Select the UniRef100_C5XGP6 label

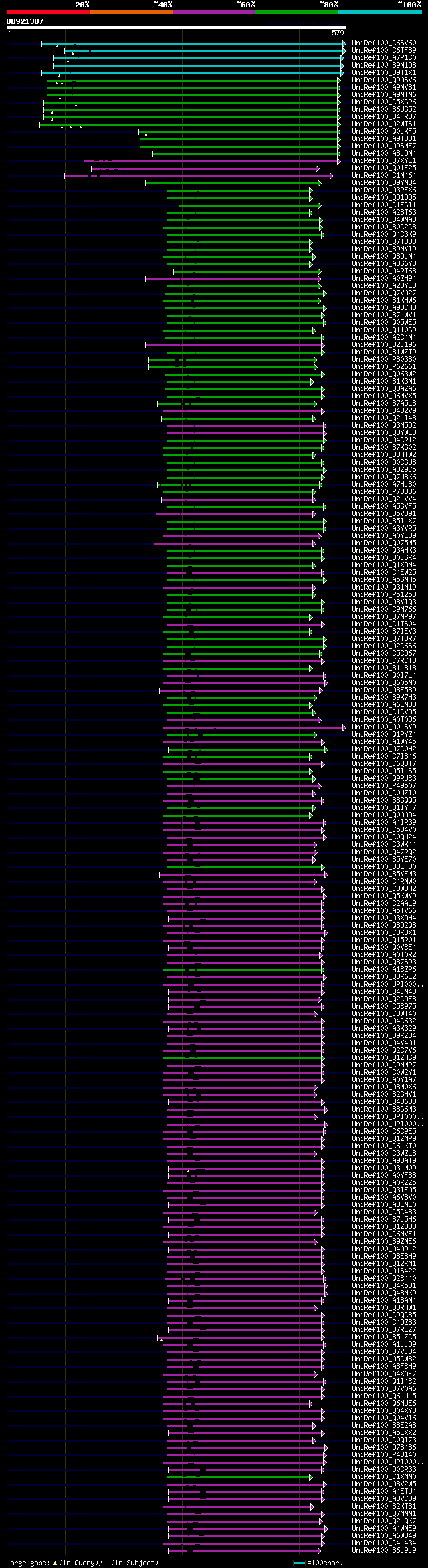point(384,102)
